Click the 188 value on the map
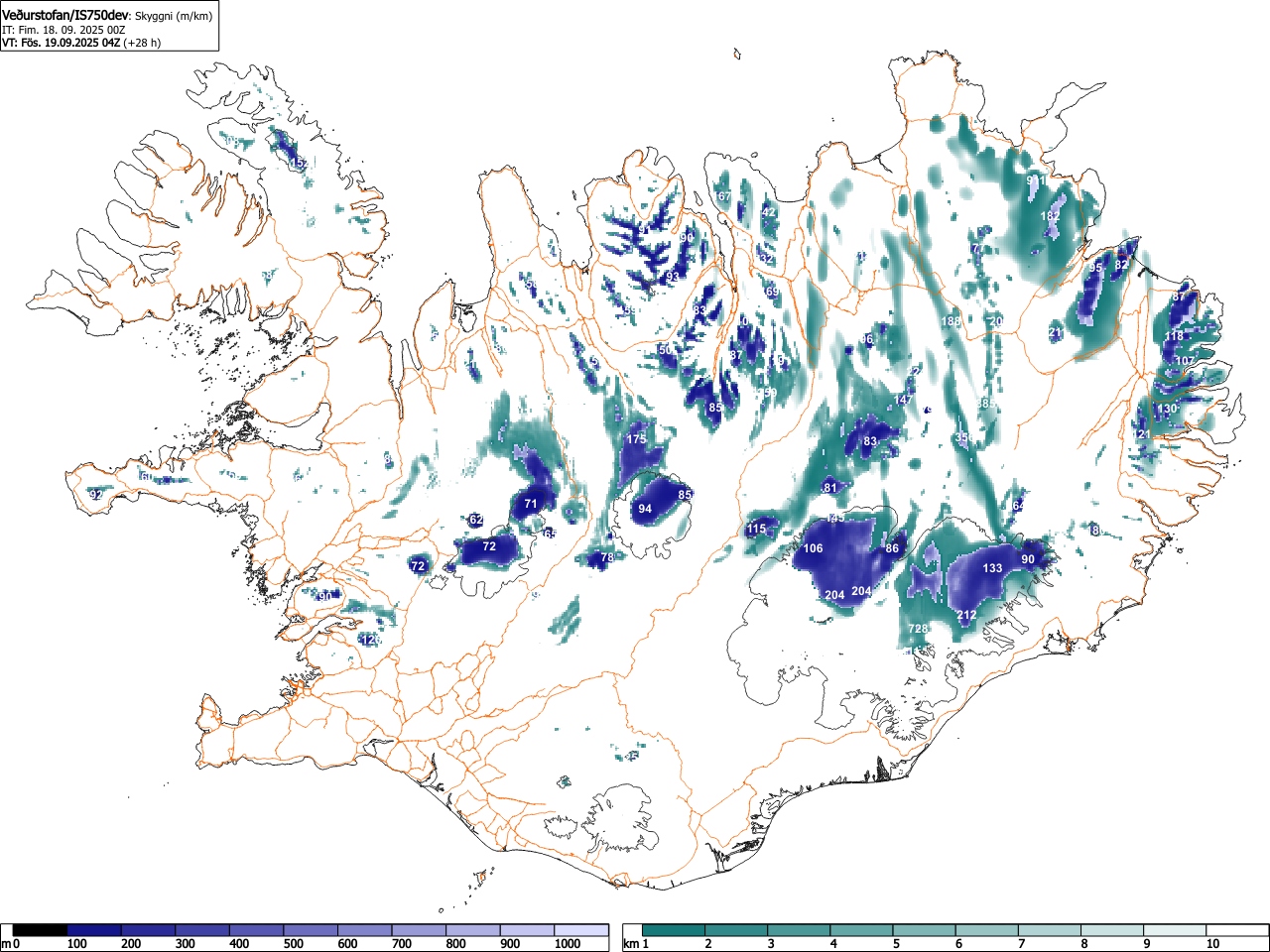Image resolution: width=1270 pixels, height=952 pixels. 951,322
